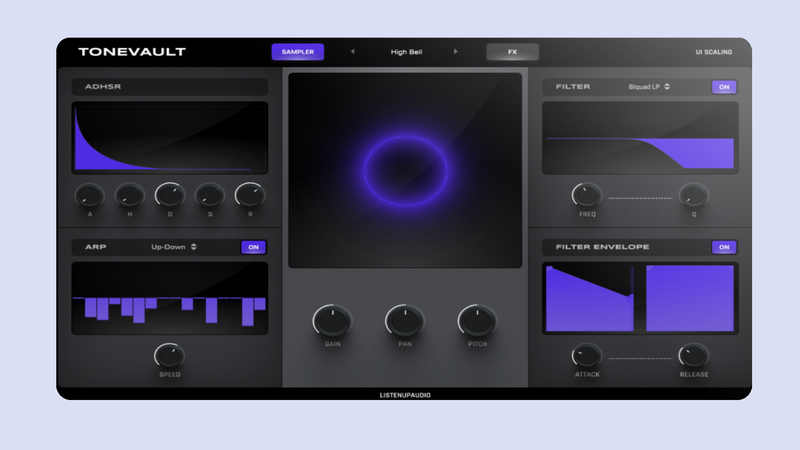The width and height of the screenshot is (800, 450).
Task: Open the Biquad LP filter type dropdown
Action: pyautogui.click(x=649, y=87)
